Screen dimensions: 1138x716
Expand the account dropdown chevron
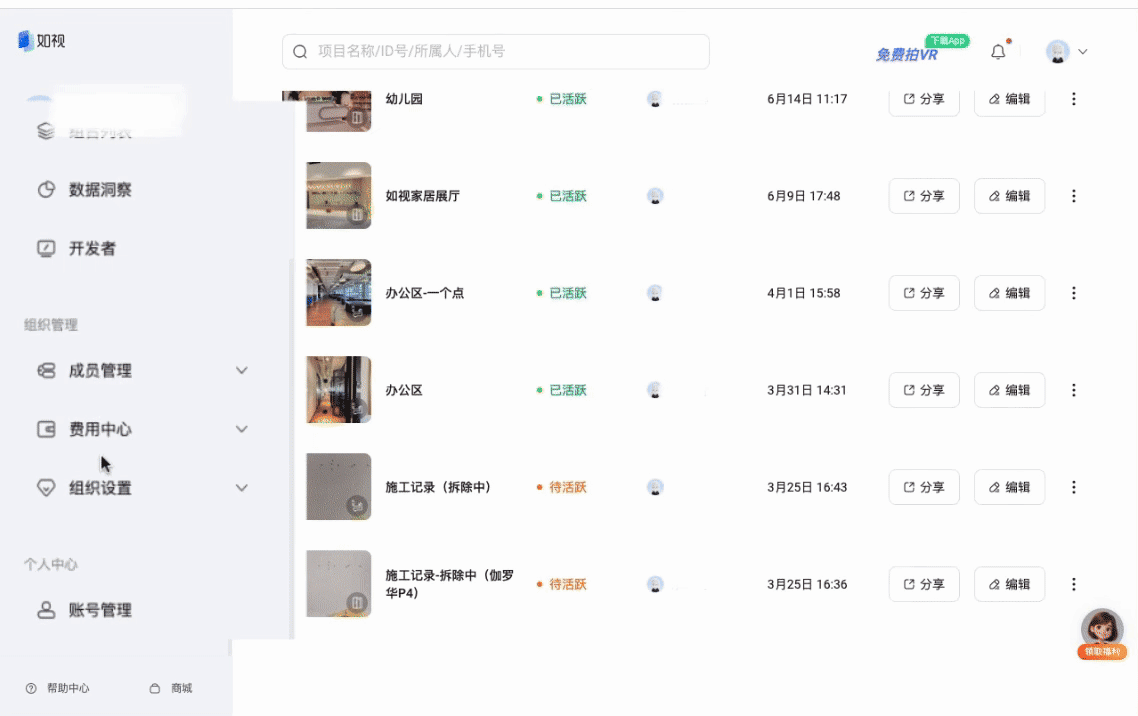click(x=1083, y=52)
